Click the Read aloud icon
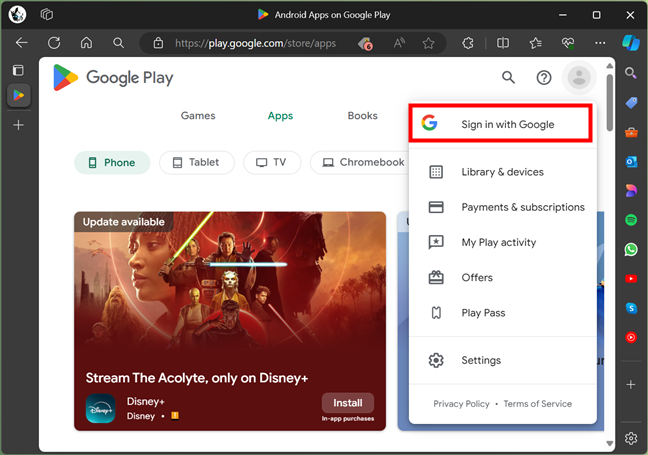 [x=399, y=43]
